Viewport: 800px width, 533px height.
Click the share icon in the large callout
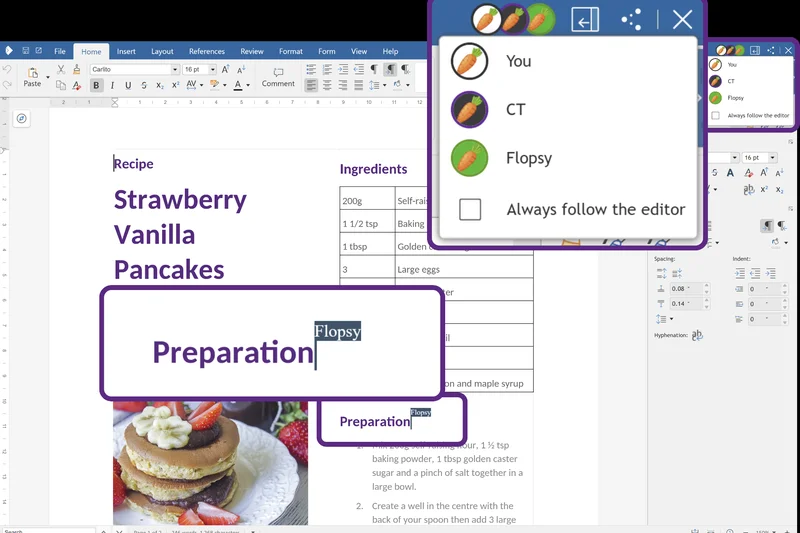631,19
